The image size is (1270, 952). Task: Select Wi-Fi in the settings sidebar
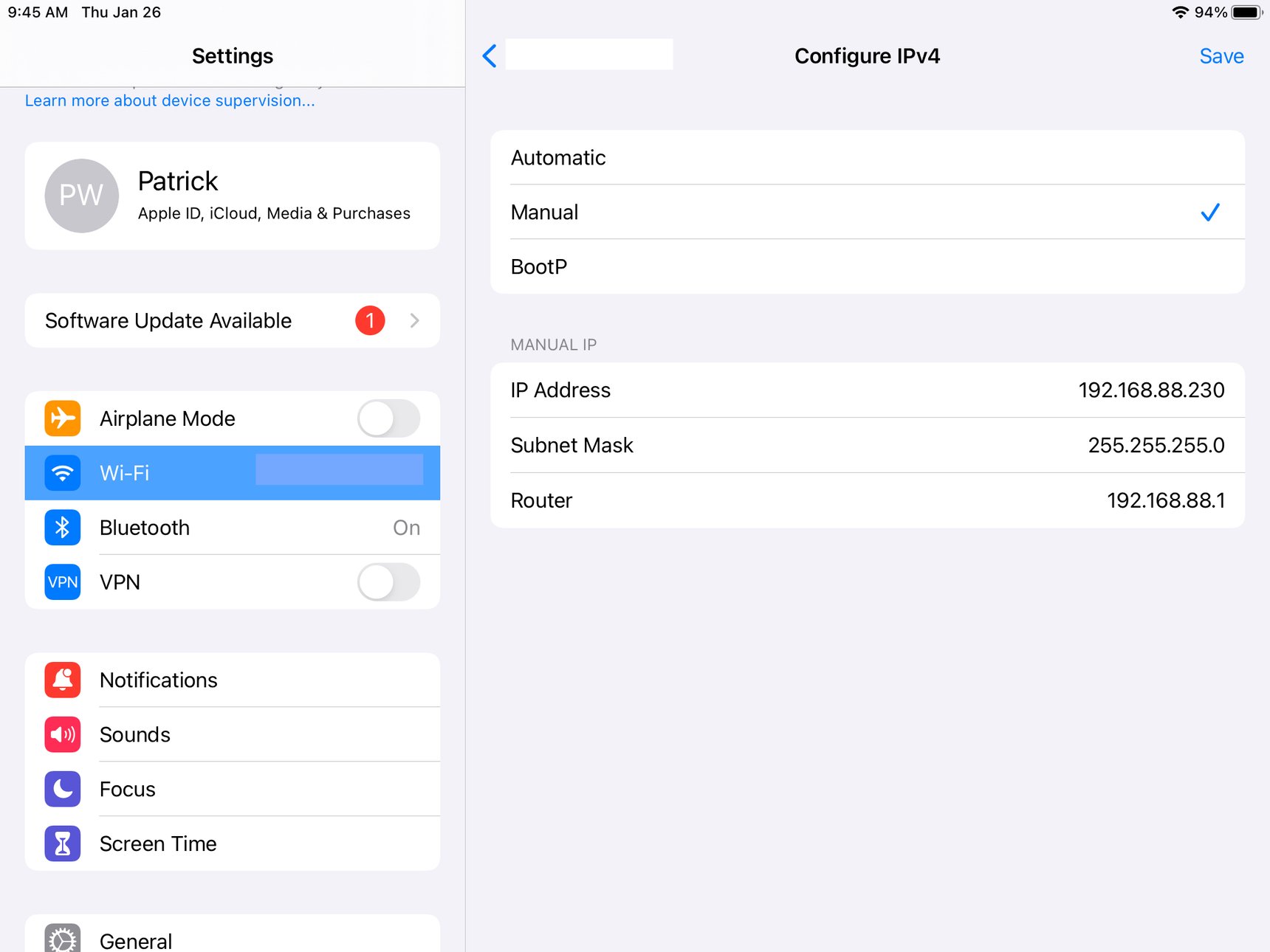(232, 473)
